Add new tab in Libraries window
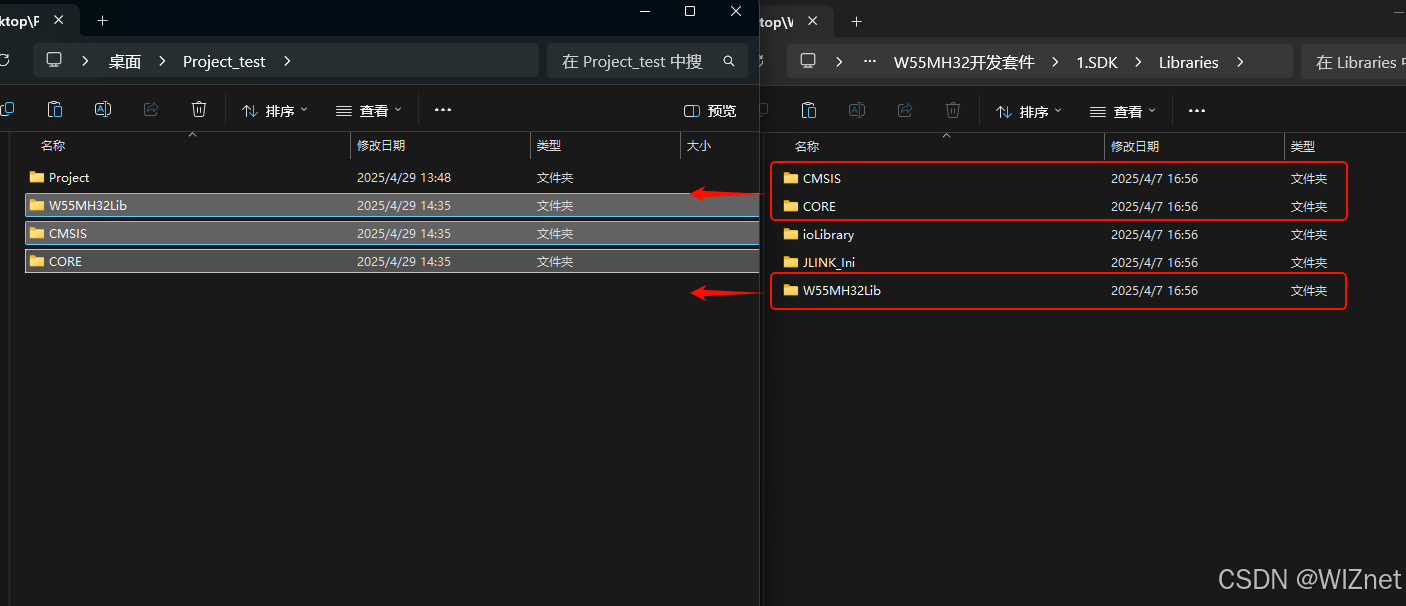1406x606 pixels. (x=856, y=21)
